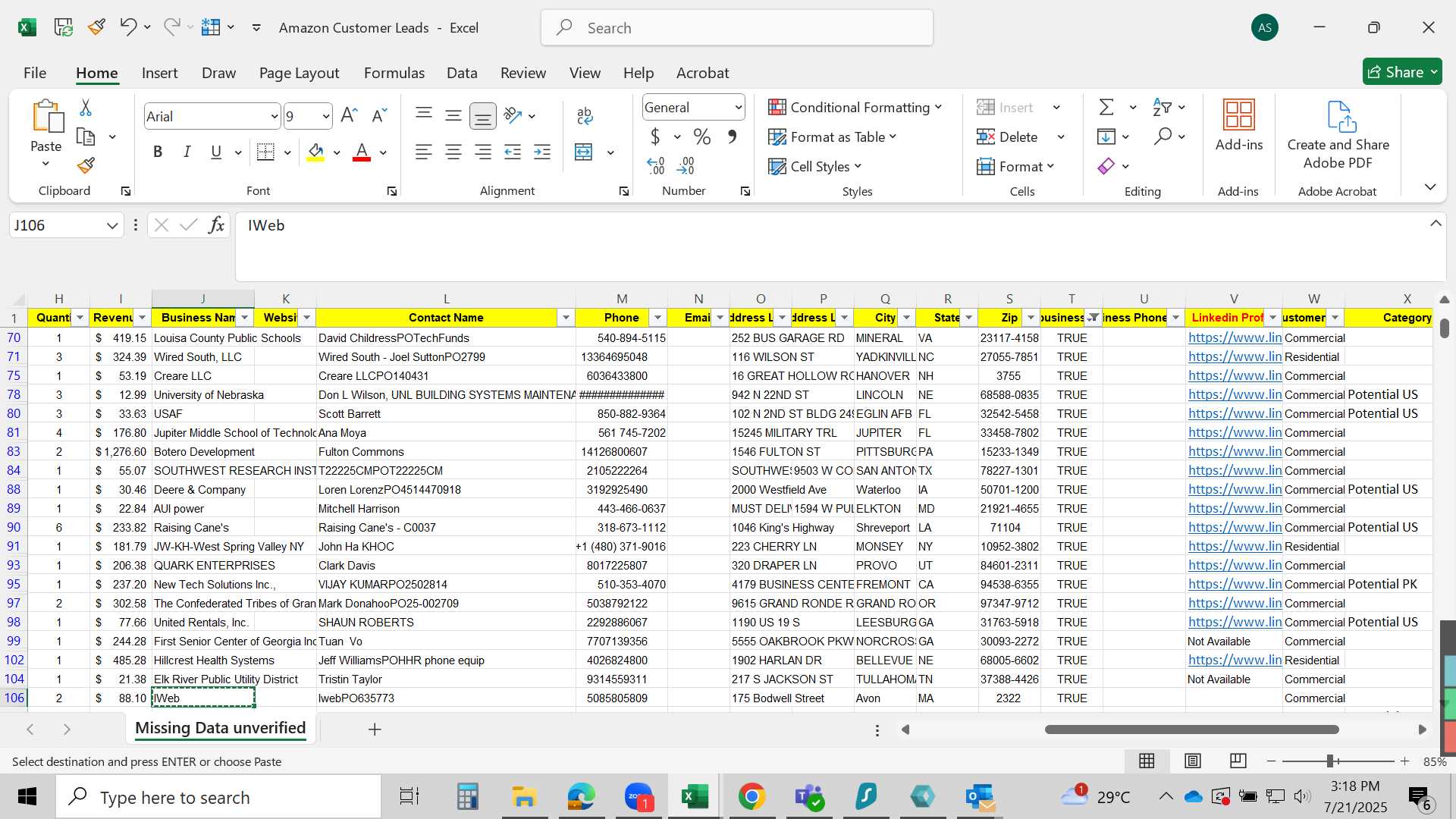
Task: Click the Orientation text angle icon
Action: (x=513, y=115)
